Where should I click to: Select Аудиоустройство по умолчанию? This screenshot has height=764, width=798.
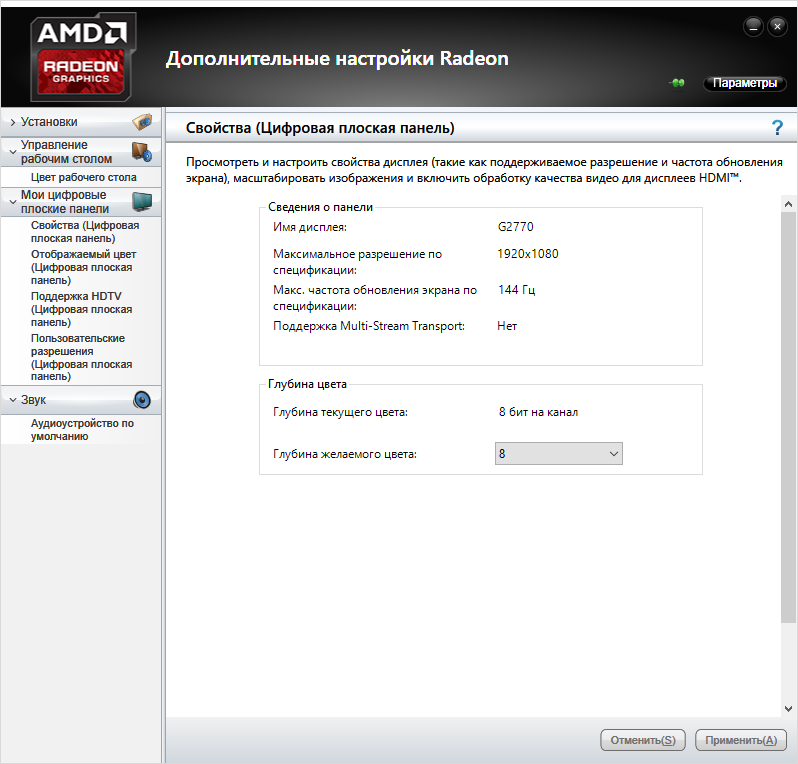(x=82, y=430)
